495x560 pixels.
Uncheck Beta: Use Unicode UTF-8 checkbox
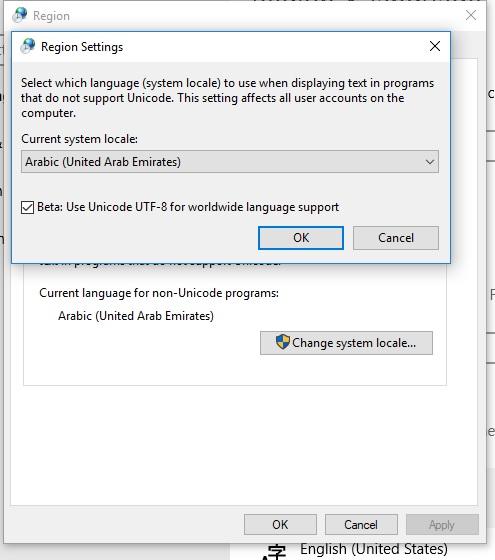tap(28, 207)
